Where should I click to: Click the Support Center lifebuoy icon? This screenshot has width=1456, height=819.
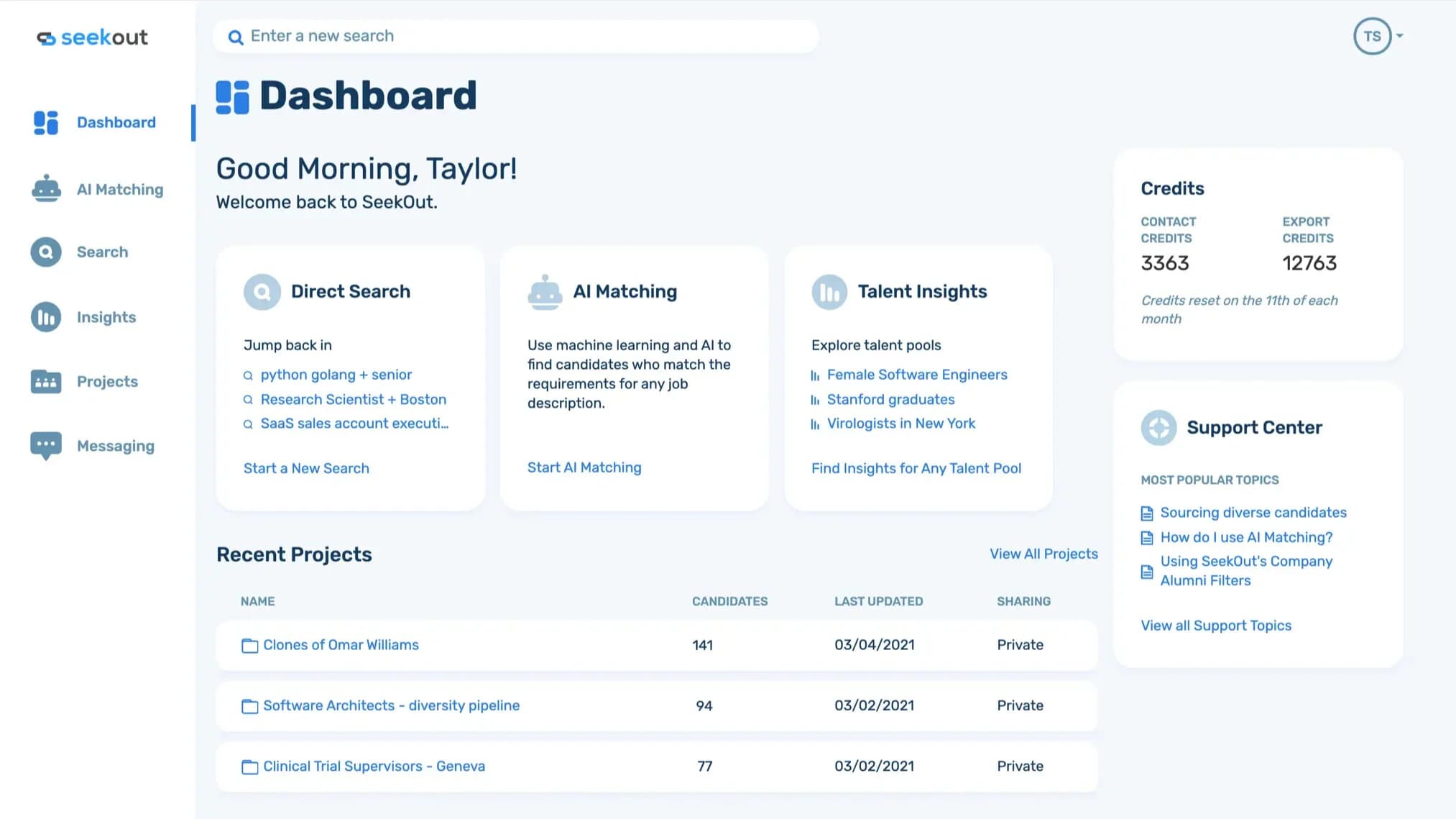[1158, 428]
